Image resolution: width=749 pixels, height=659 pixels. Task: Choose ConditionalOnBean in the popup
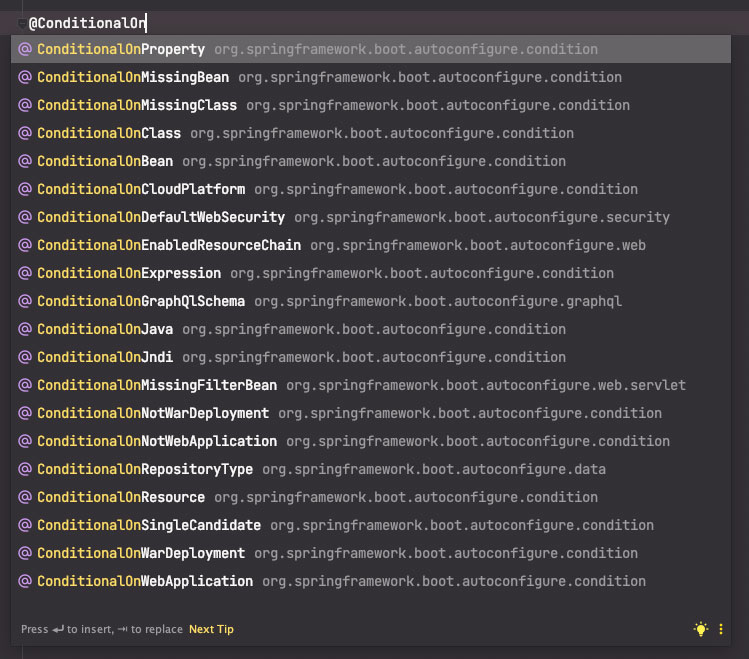coord(371,161)
